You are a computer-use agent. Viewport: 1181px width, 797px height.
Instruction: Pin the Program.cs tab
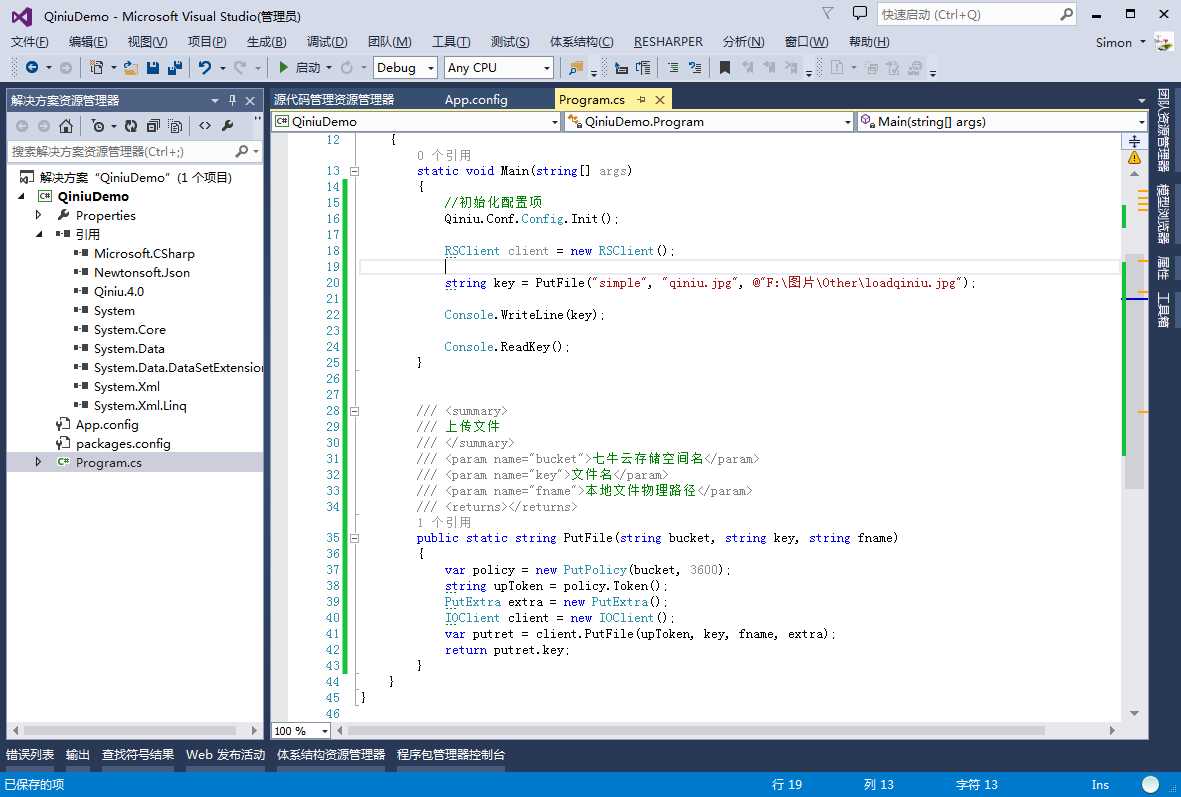pos(641,99)
